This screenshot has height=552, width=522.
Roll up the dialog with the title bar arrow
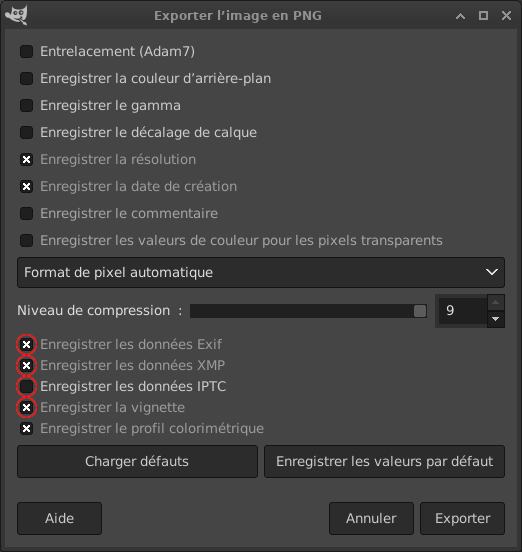pos(460,16)
